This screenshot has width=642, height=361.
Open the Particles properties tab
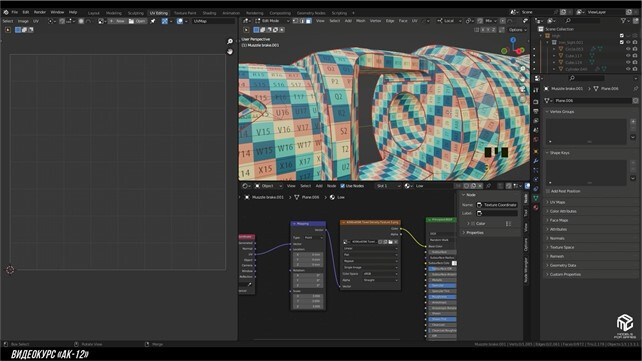(536, 170)
